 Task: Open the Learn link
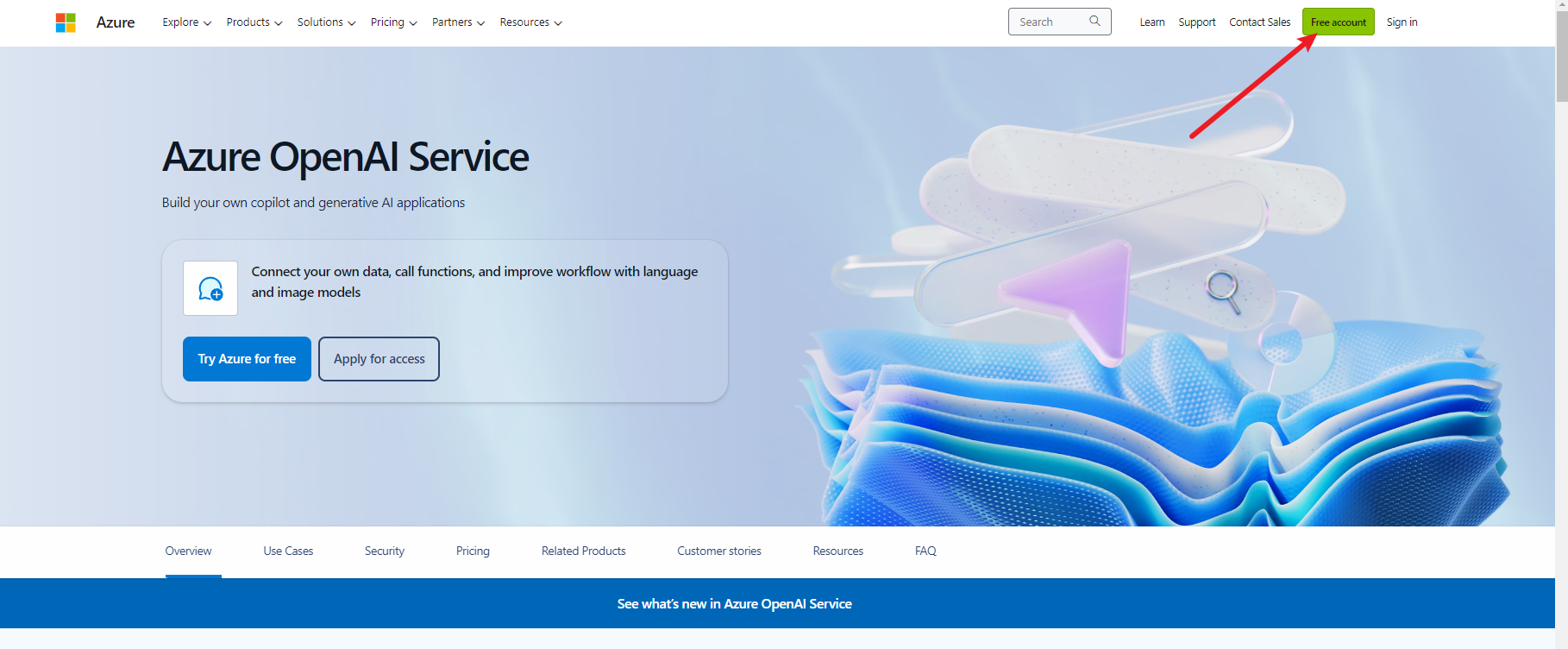click(1152, 22)
